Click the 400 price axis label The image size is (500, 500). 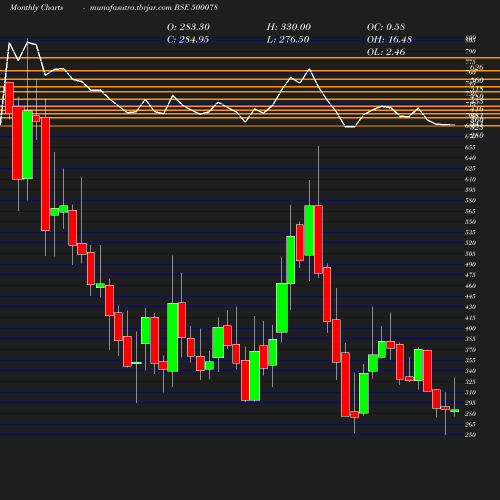point(470,328)
